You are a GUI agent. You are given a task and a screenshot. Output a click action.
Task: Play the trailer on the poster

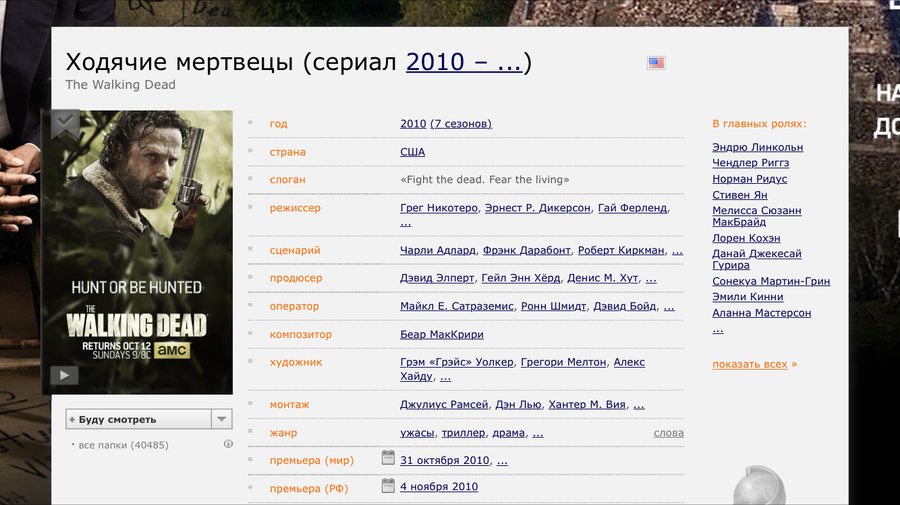tap(64, 375)
